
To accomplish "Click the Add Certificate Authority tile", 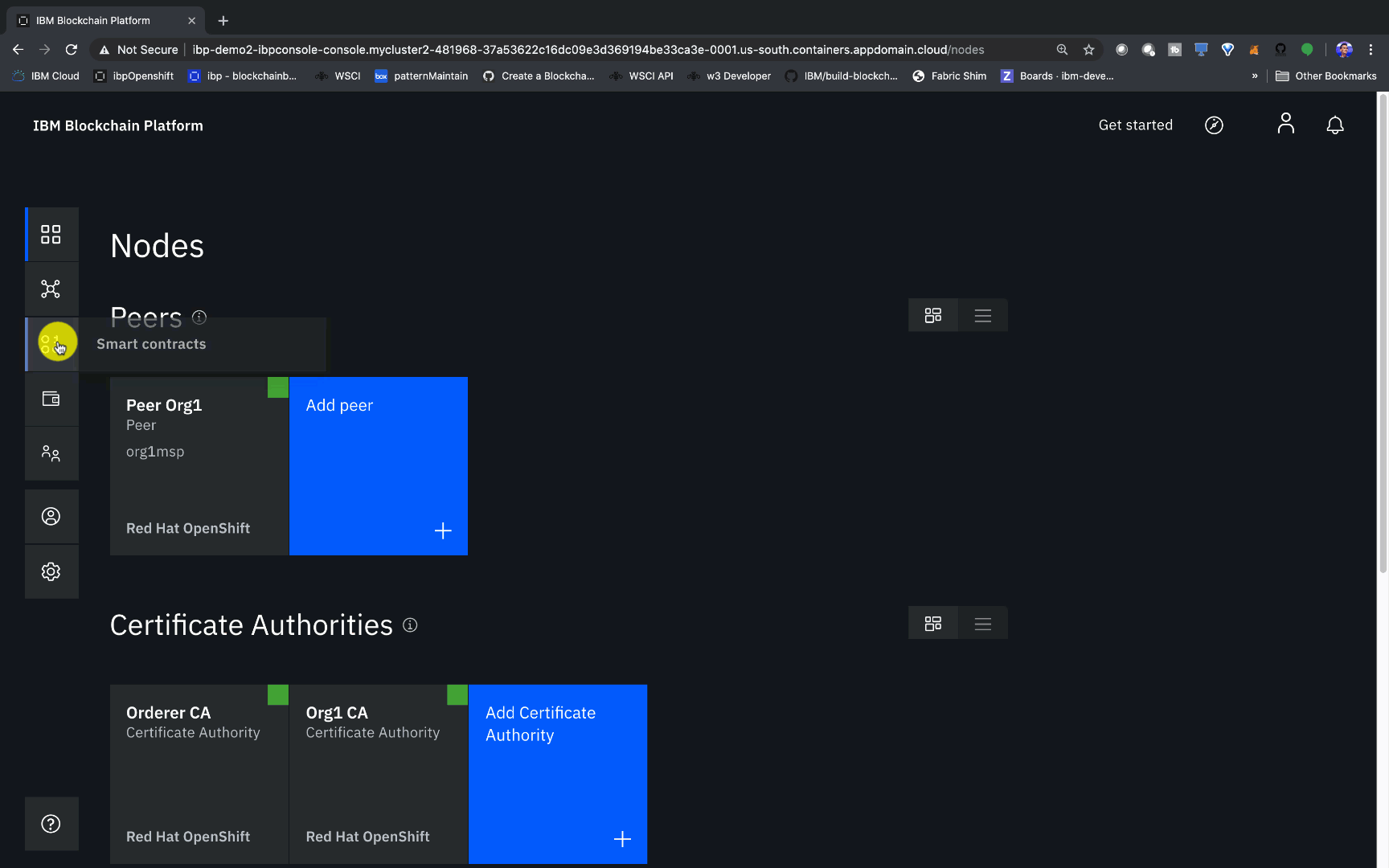I will [558, 774].
